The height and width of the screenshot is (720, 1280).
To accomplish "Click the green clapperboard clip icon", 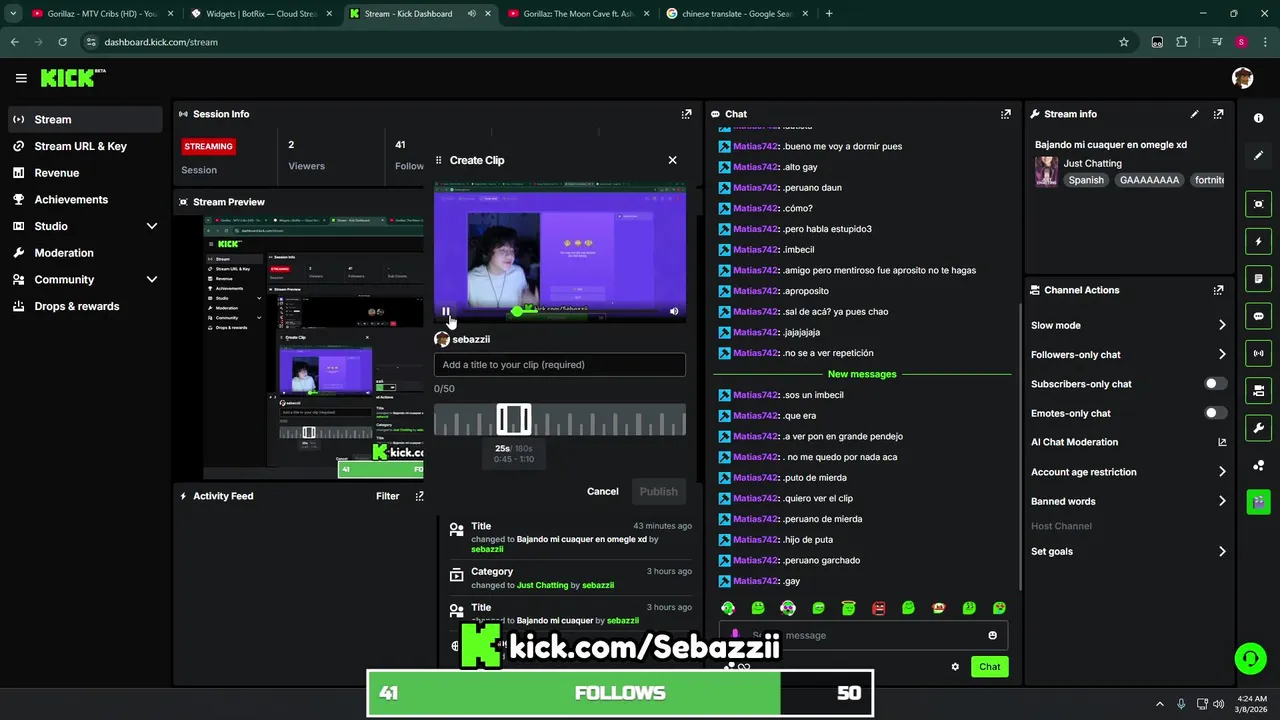I will point(1258,501).
